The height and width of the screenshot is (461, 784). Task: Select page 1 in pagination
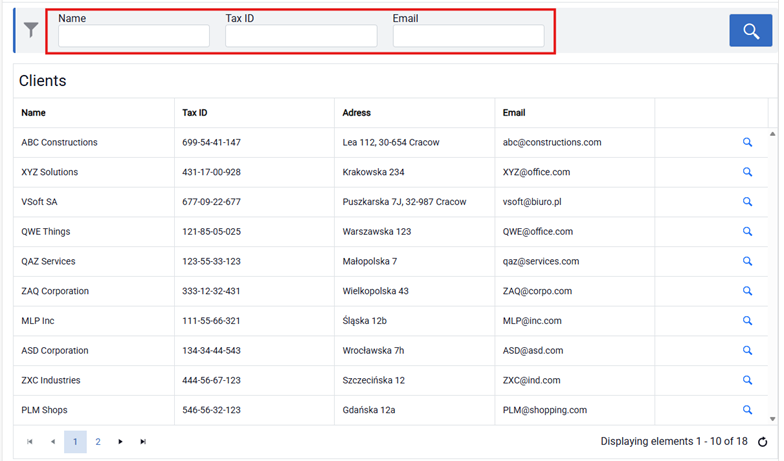75,442
